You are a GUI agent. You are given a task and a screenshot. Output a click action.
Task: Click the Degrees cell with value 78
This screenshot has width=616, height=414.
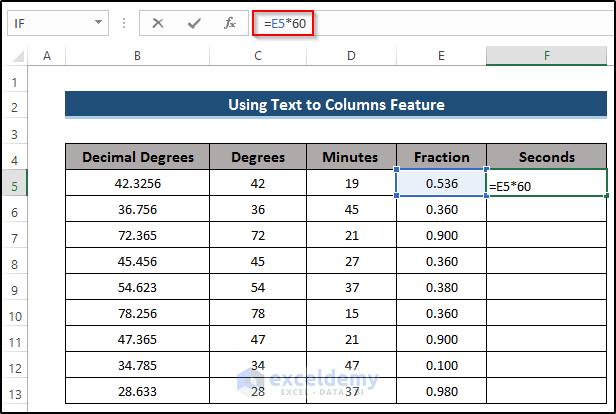coord(258,313)
